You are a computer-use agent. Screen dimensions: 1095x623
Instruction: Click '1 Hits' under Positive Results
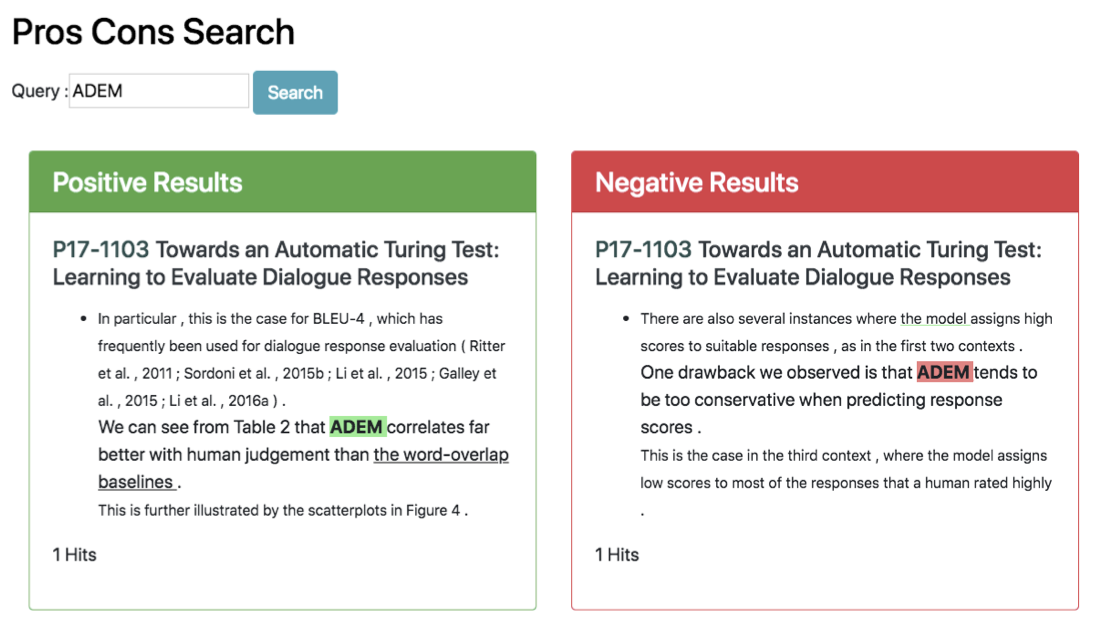74,555
